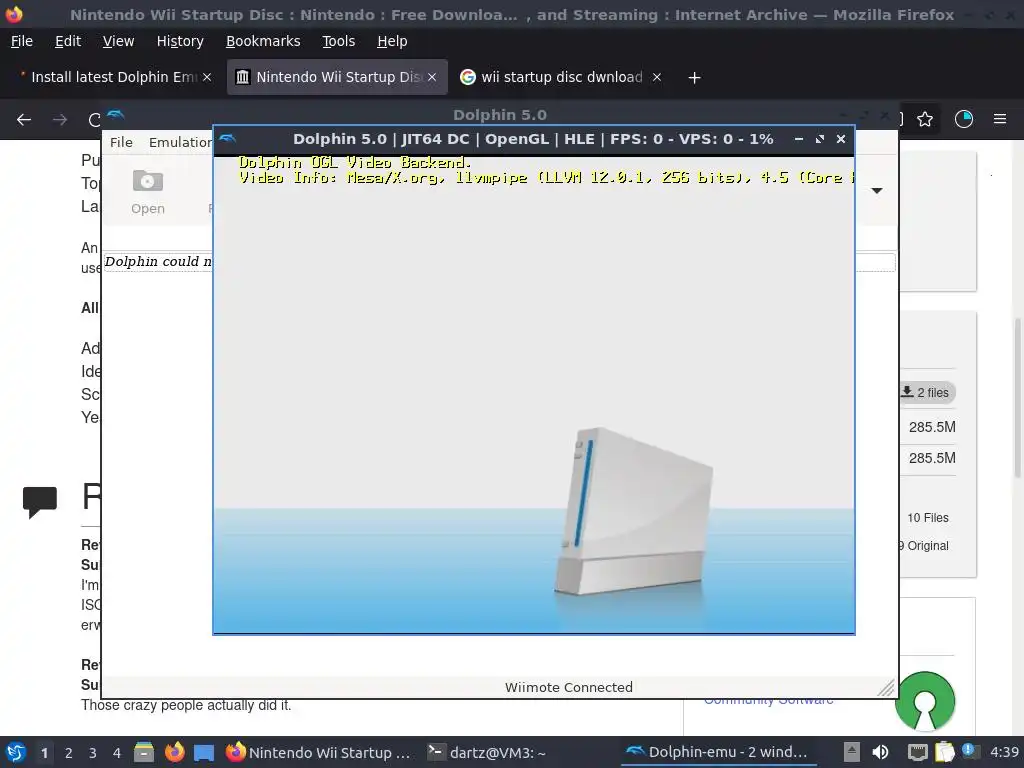Open the Firefox Edit menu
The image size is (1024, 768).
point(68,41)
